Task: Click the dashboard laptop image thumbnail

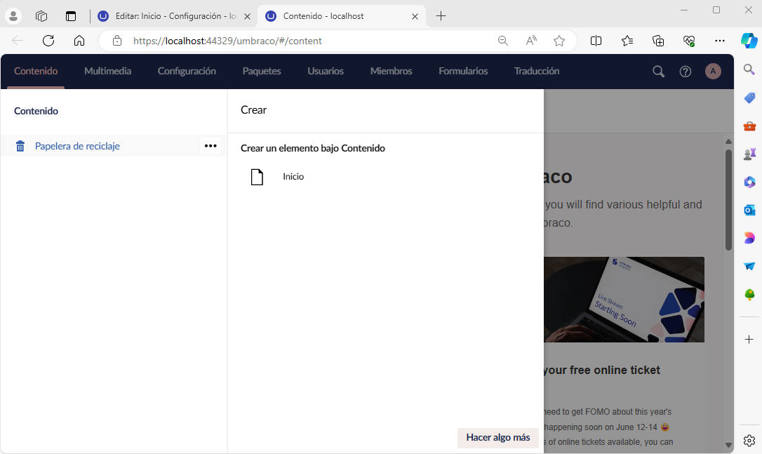Action: point(624,299)
